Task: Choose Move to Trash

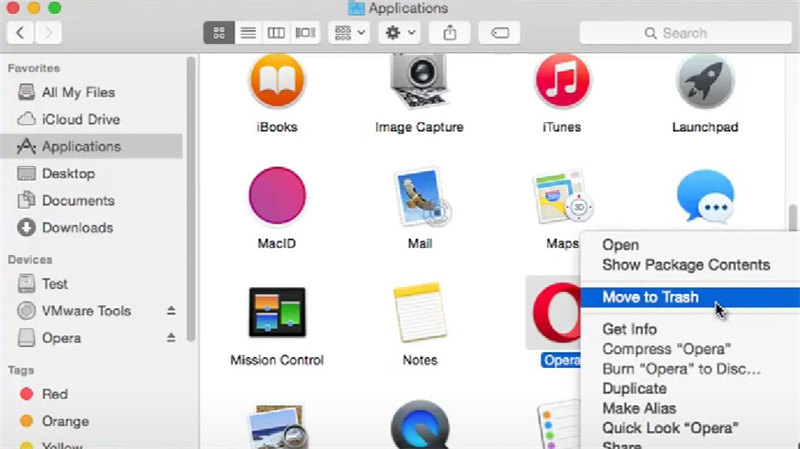Action: pyautogui.click(x=690, y=297)
